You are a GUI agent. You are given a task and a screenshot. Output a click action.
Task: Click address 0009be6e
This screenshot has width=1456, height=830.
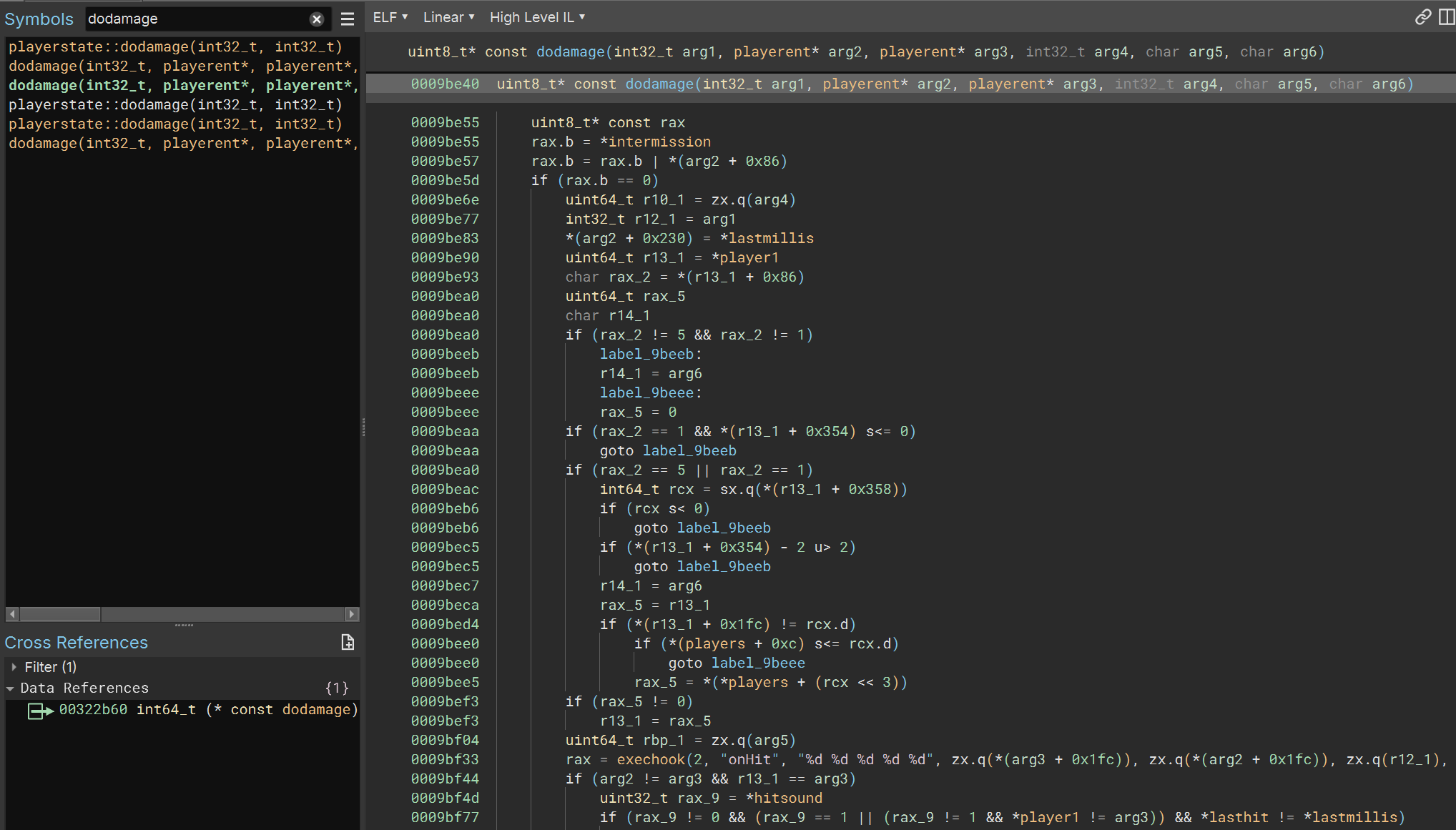445,199
